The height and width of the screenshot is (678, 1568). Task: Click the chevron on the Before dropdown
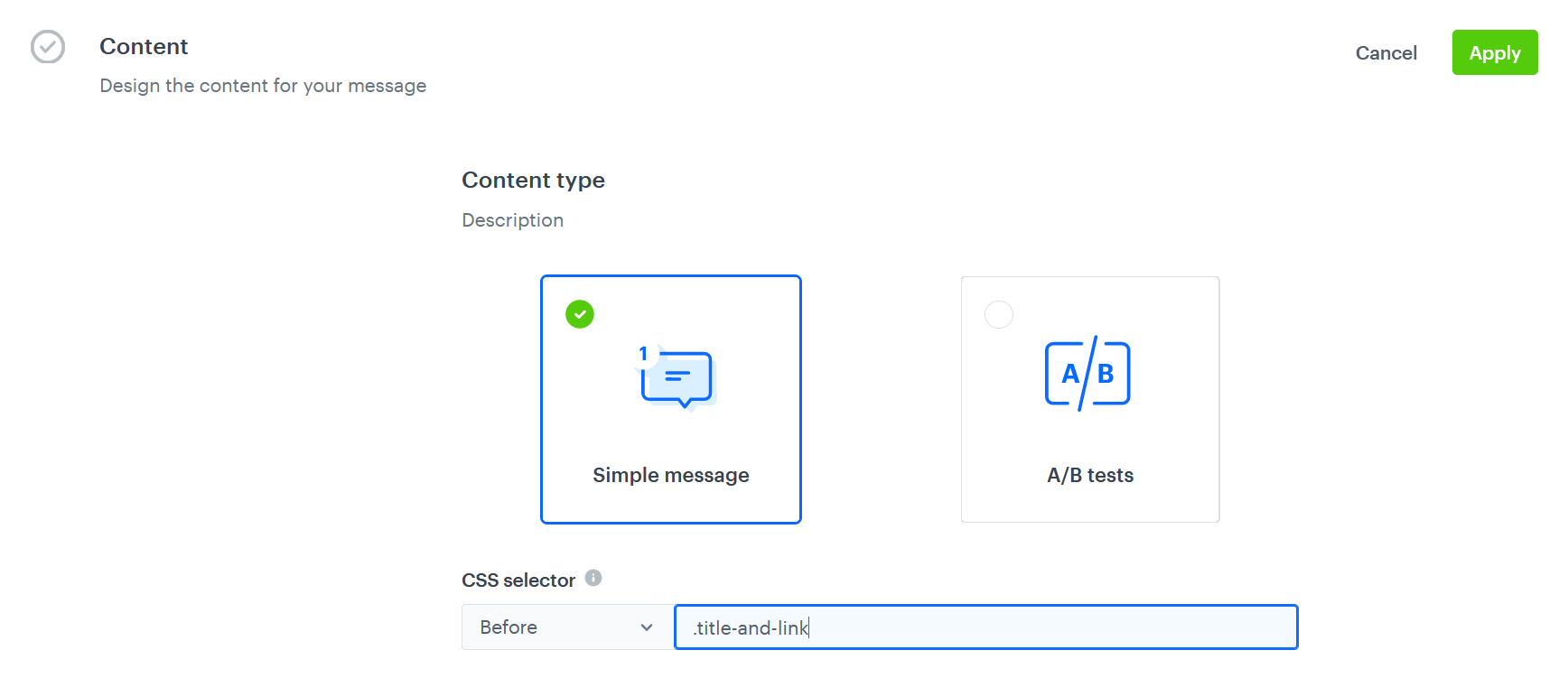click(647, 627)
